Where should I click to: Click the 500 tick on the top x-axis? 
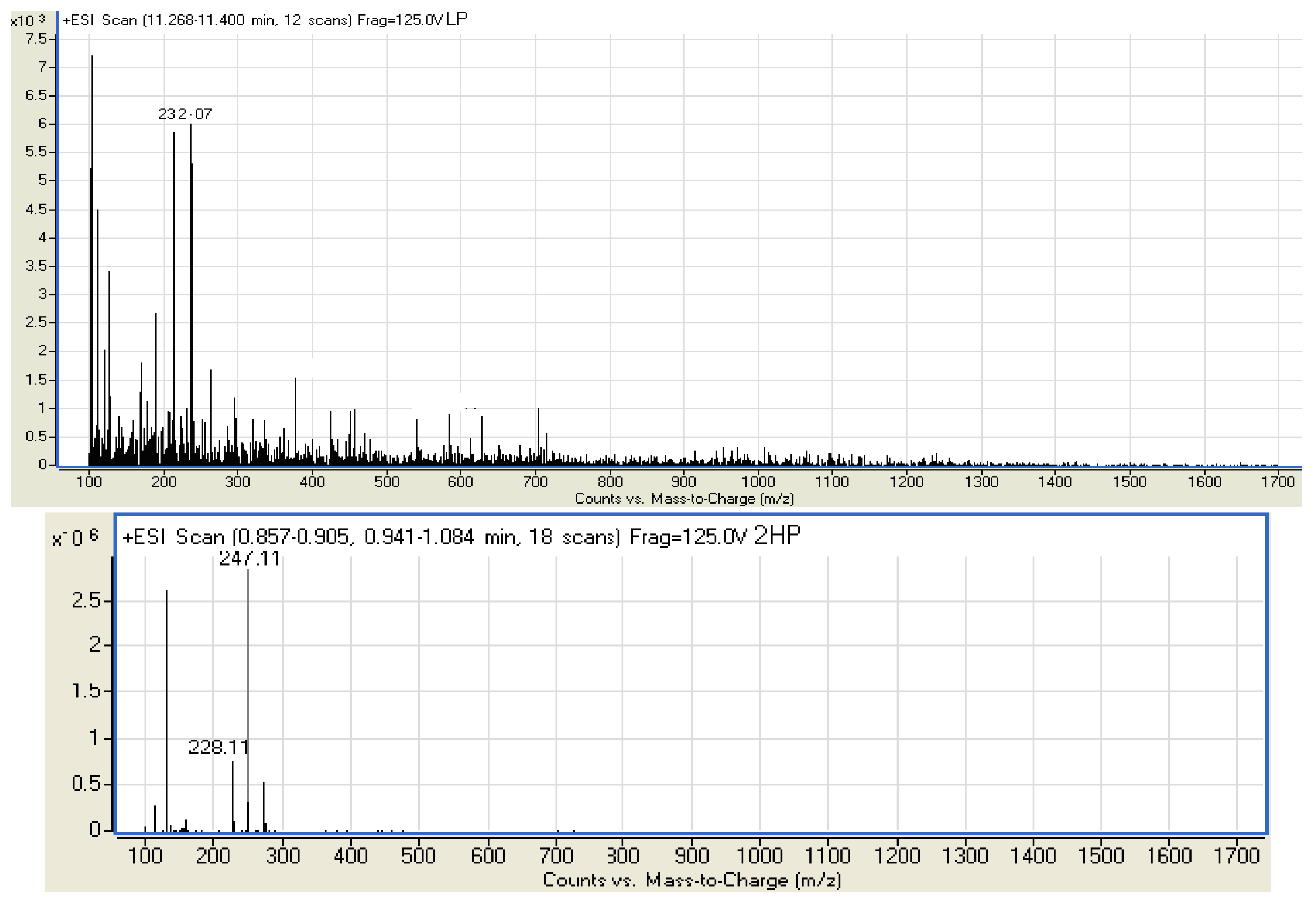[387, 482]
